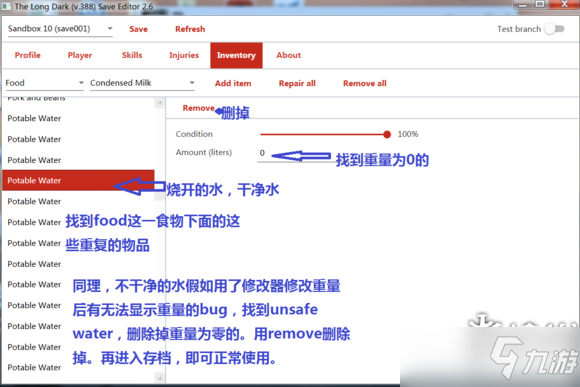Image resolution: width=580 pixels, height=387 pixels.
Task: Click the list scrollbar up arrow
Action: click(160, 103)
